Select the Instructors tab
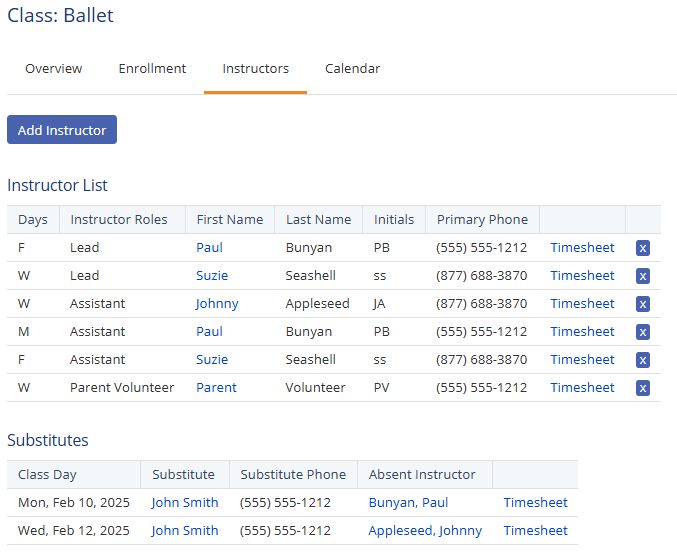Viewport: 677px width, 556px height. tap(255, 69)
